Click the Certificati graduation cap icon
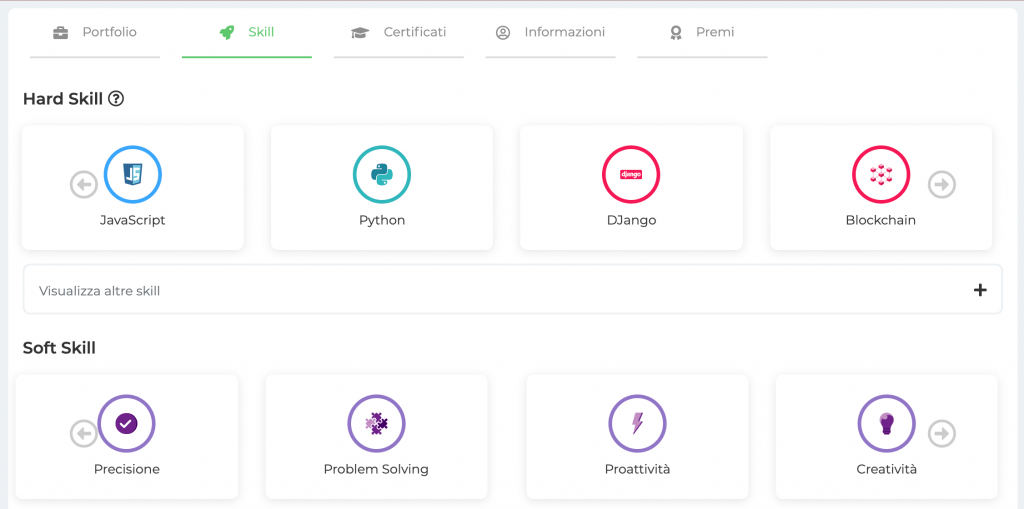The image size is (1024, 509). [x=360, y=33]
